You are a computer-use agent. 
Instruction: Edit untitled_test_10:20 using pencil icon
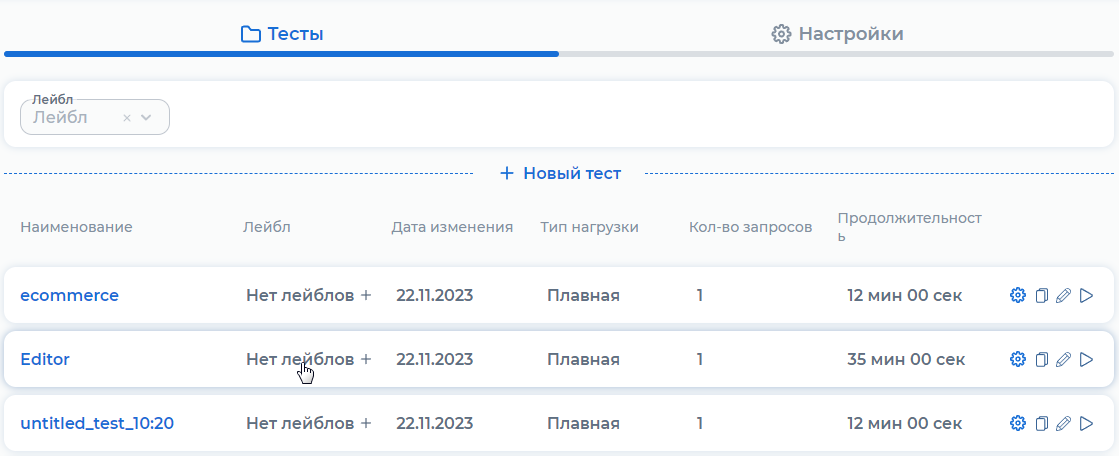(x=1063, y=424)
